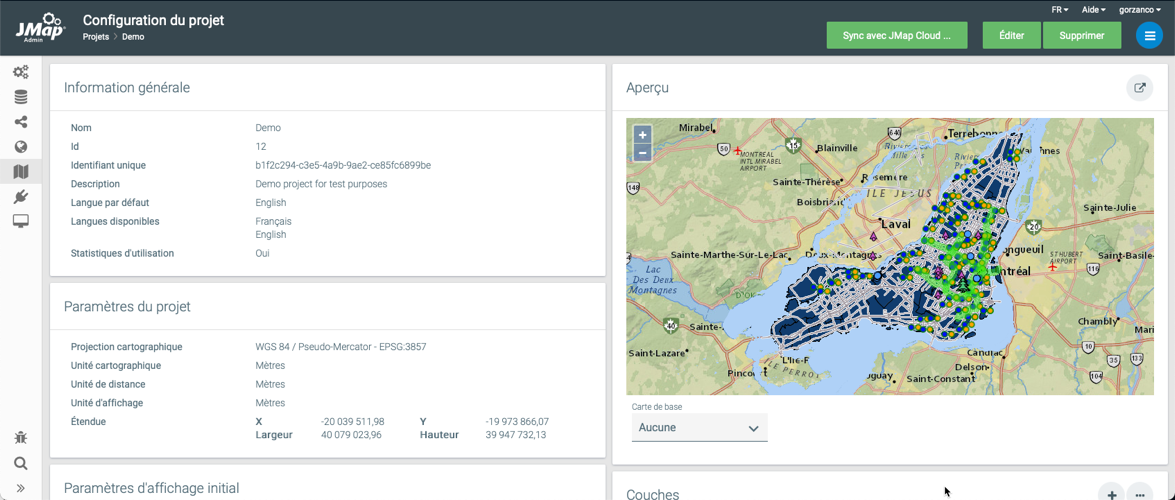Open the blue hamburger menu button
This screenshot has height=500, width=1175.
pyautogui.click(x=1149, y=36)
